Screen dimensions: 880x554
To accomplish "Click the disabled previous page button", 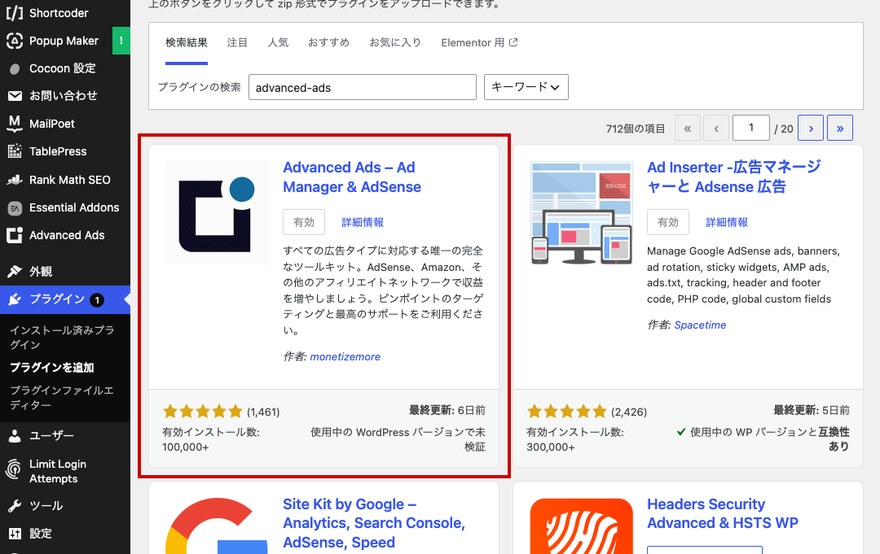I will tap(716, 128).
